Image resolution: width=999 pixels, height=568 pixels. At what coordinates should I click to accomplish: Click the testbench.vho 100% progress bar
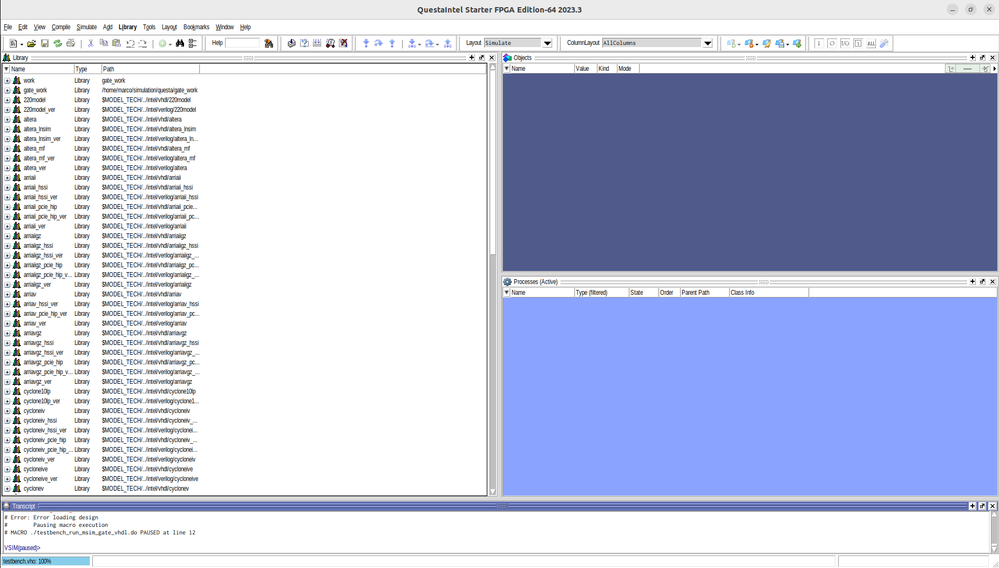(x=46, y=561)
